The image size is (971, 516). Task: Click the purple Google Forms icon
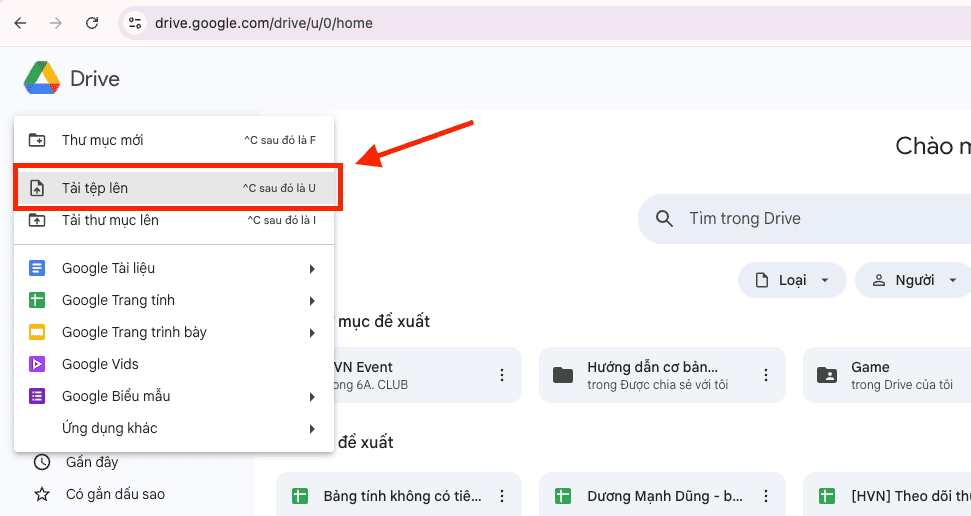pos(37,396)
